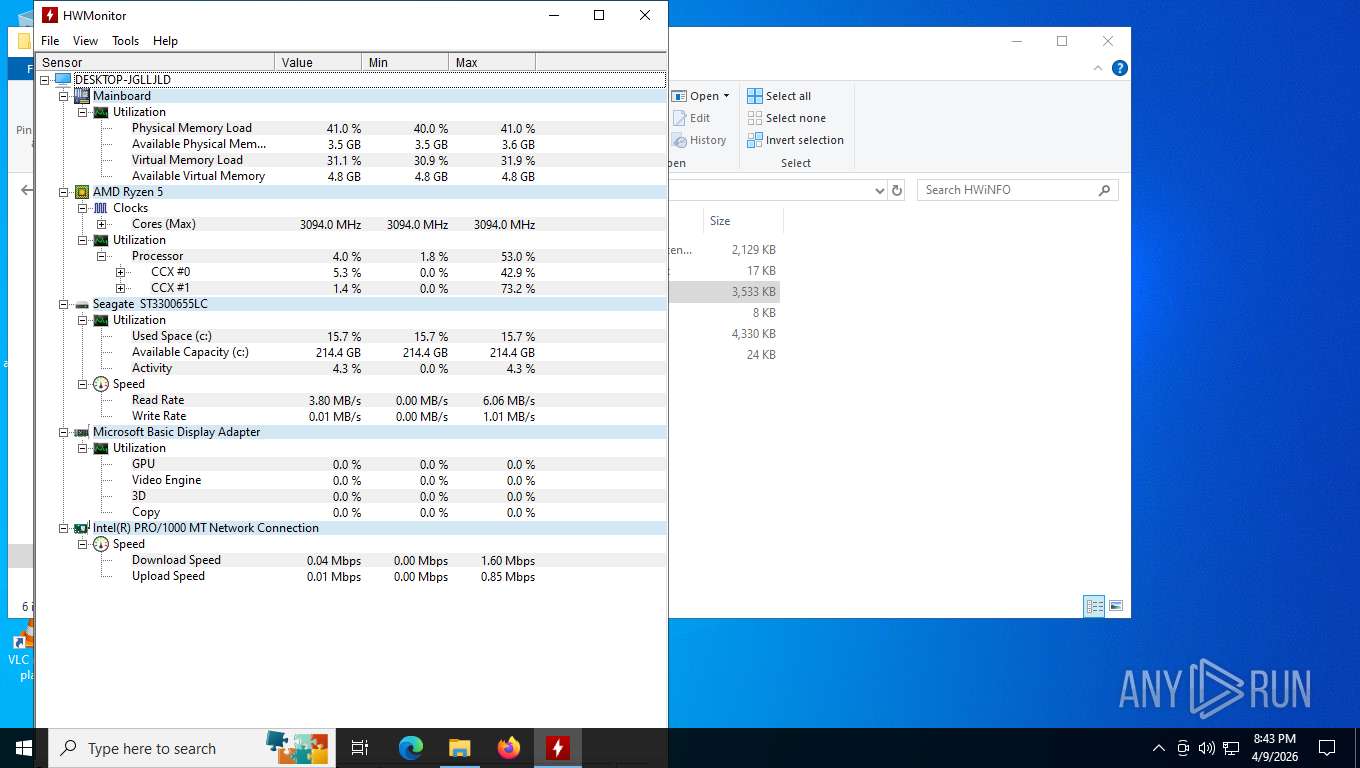
Task: Open the File menu in HWMonitor
Action: click(50, 41)
